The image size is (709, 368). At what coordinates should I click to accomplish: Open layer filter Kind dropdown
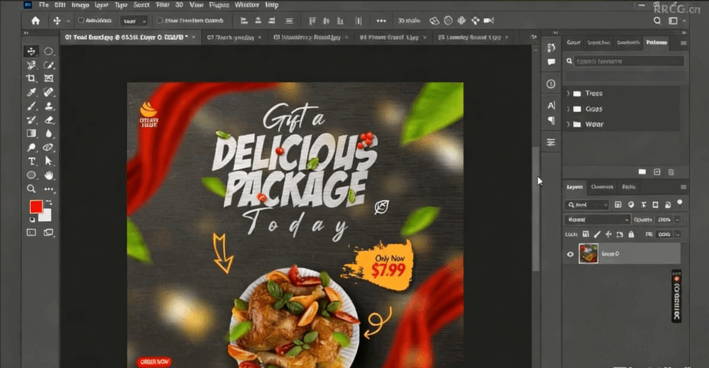click(587, 205)
